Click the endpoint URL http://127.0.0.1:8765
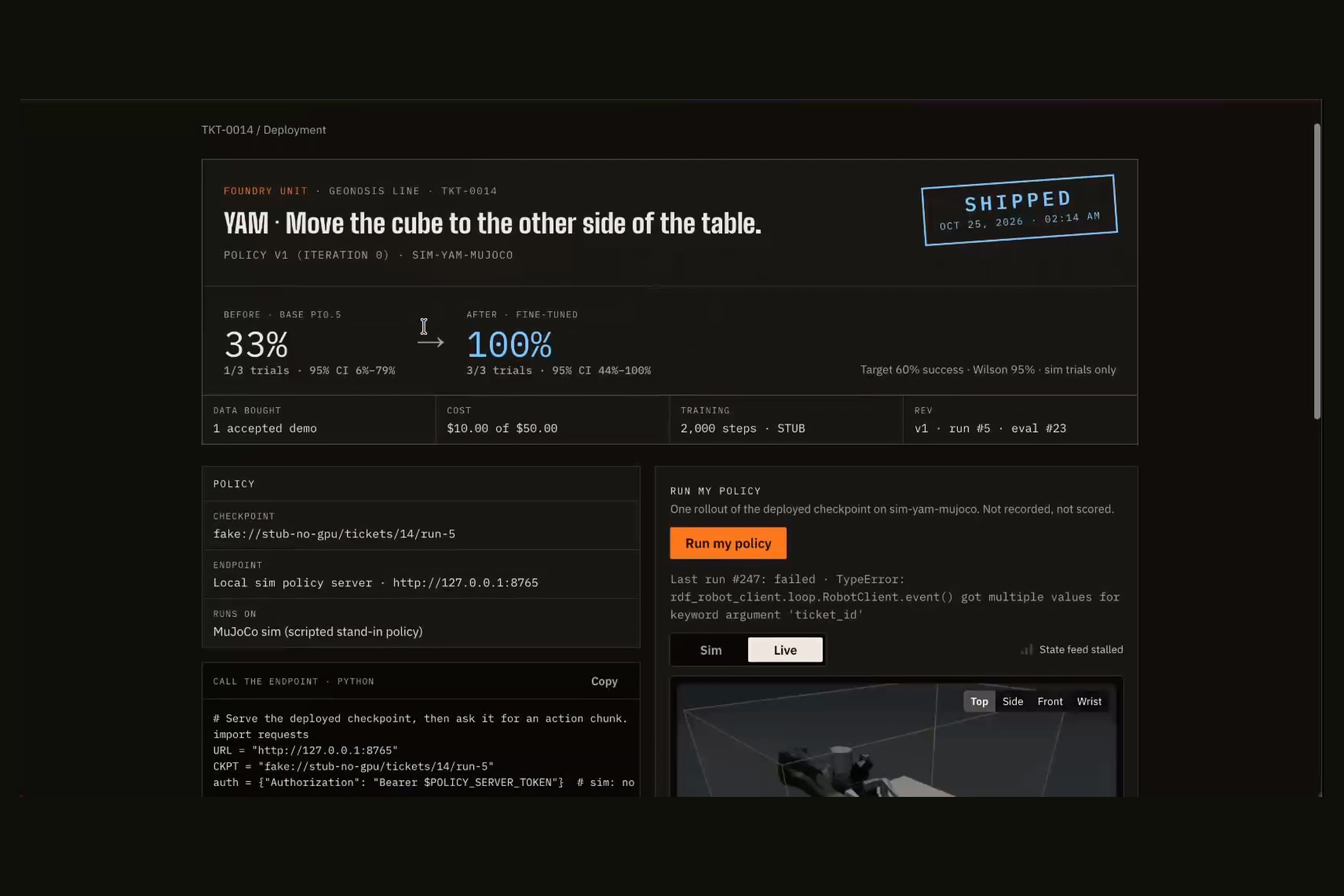Screen dimensions: 1344x896 tap(465, 582)
